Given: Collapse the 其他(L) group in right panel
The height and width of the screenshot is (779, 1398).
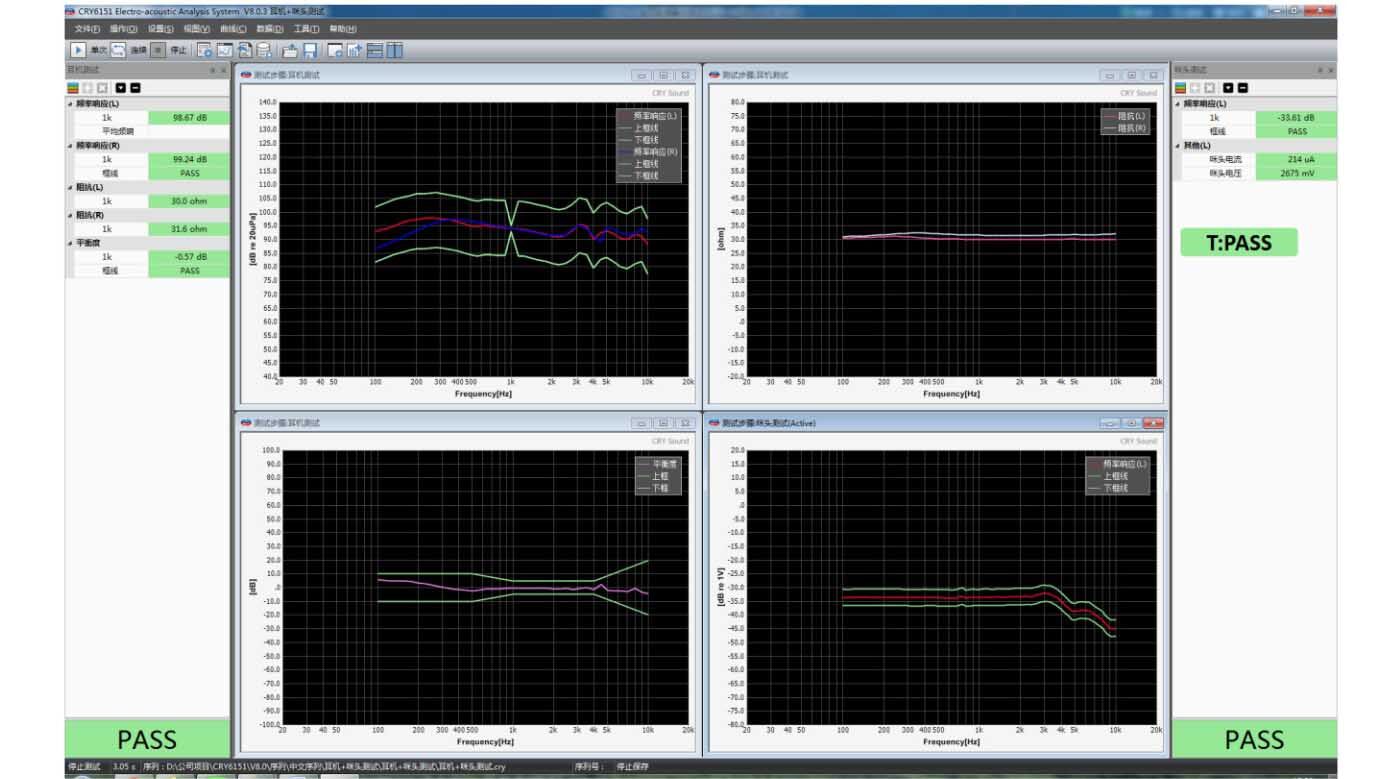Looking at the screenshot, I should click(x=1178, y=145).
